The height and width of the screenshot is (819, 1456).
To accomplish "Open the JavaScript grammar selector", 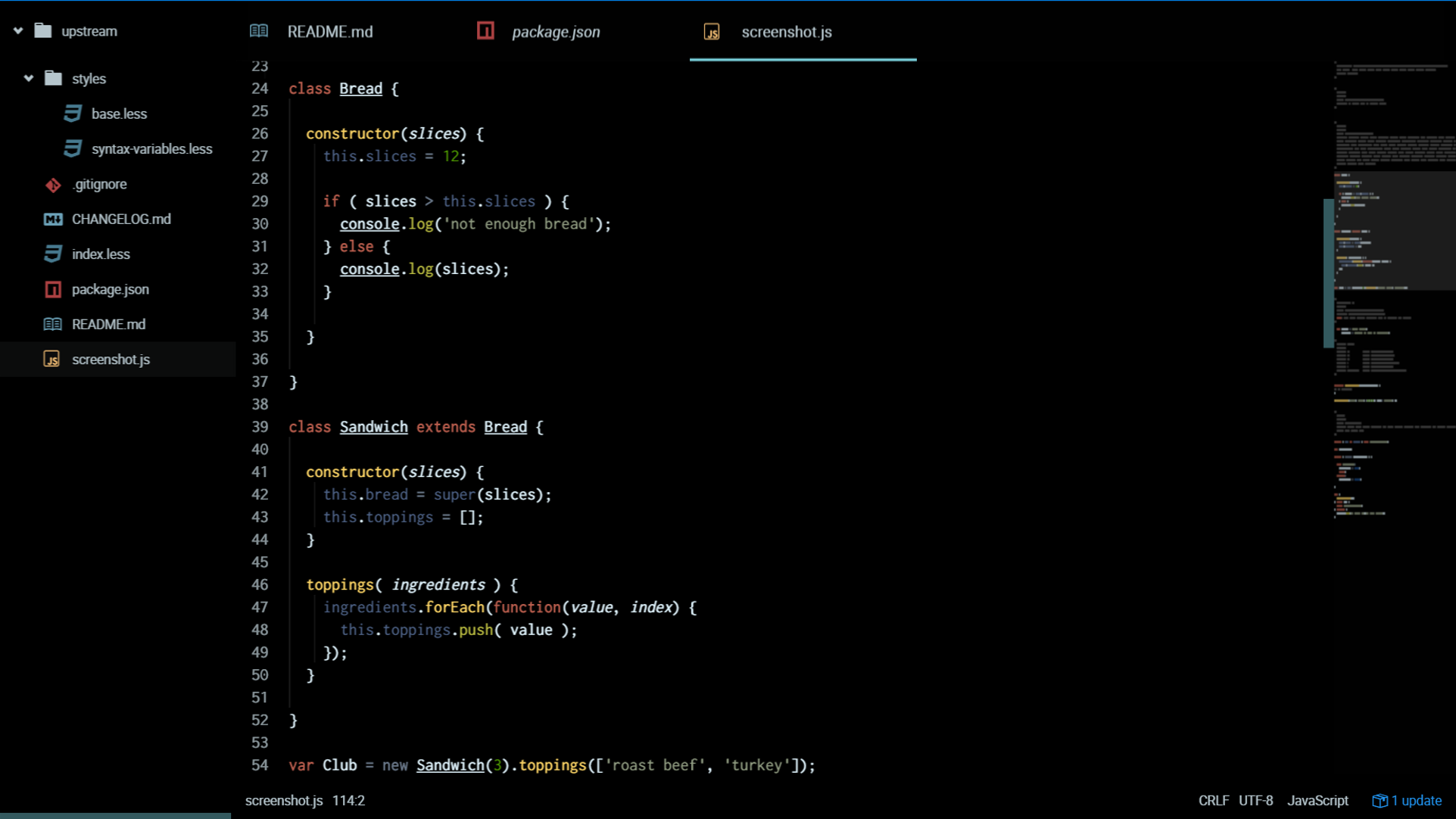I will click(x=1317, y=801).
